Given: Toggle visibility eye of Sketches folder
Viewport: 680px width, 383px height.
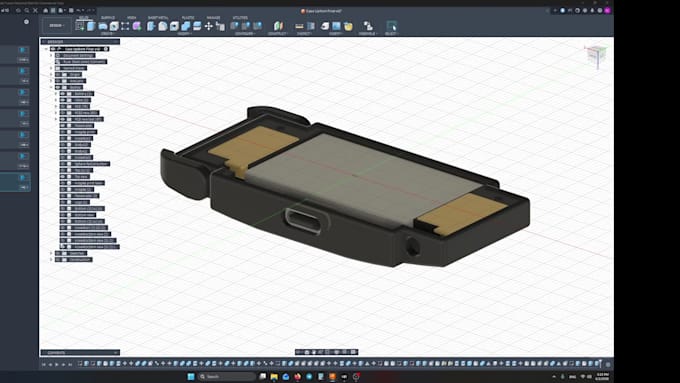Looking at the screenshot, I should pos(58,253).
